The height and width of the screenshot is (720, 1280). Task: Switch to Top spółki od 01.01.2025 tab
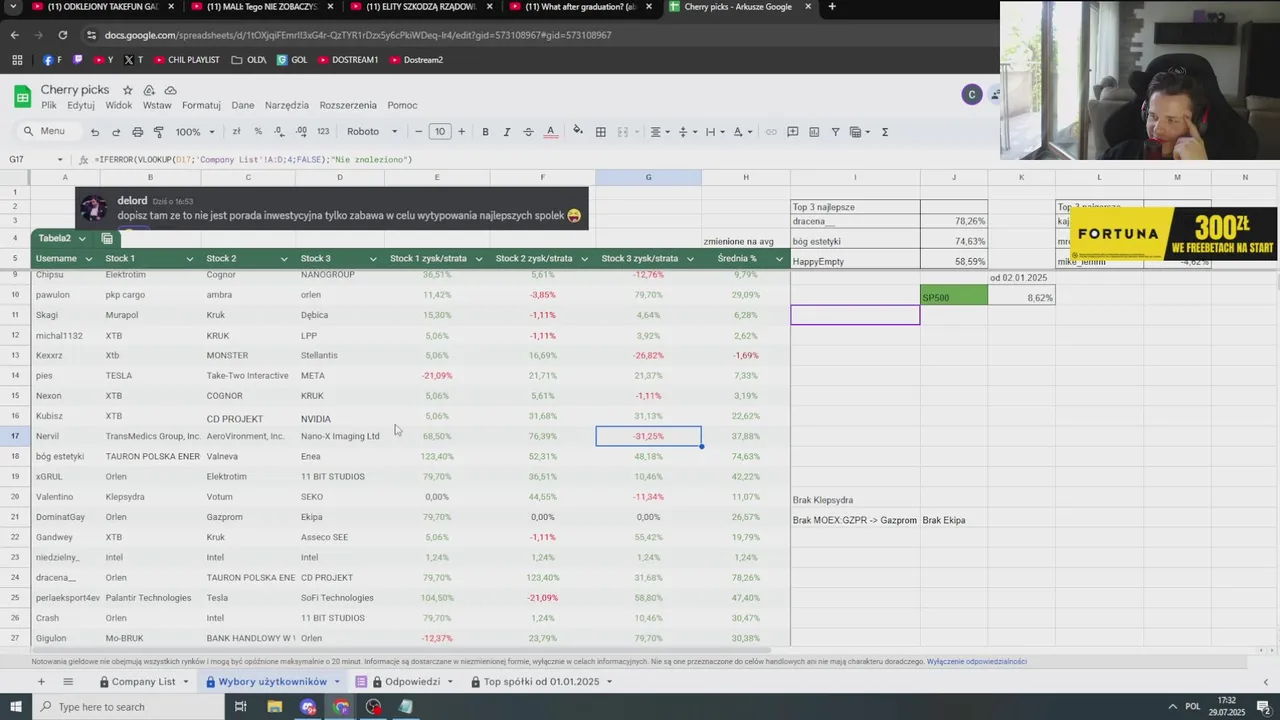541,682
